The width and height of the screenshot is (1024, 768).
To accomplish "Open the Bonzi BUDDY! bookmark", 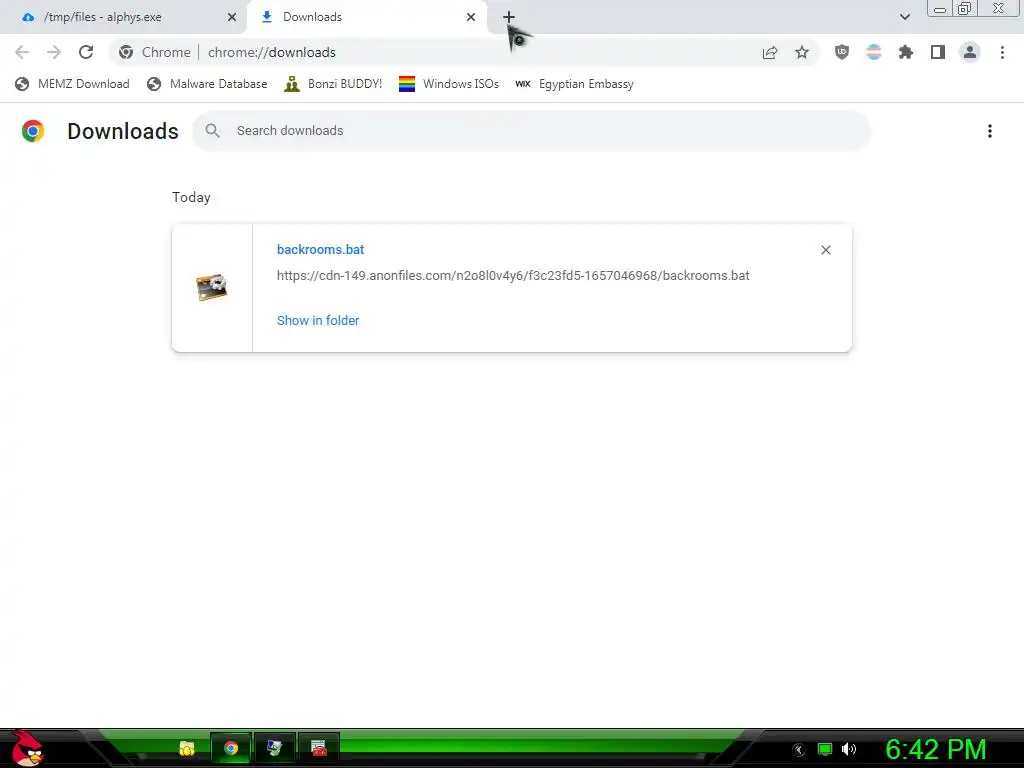I will click(x=333, y=84).
